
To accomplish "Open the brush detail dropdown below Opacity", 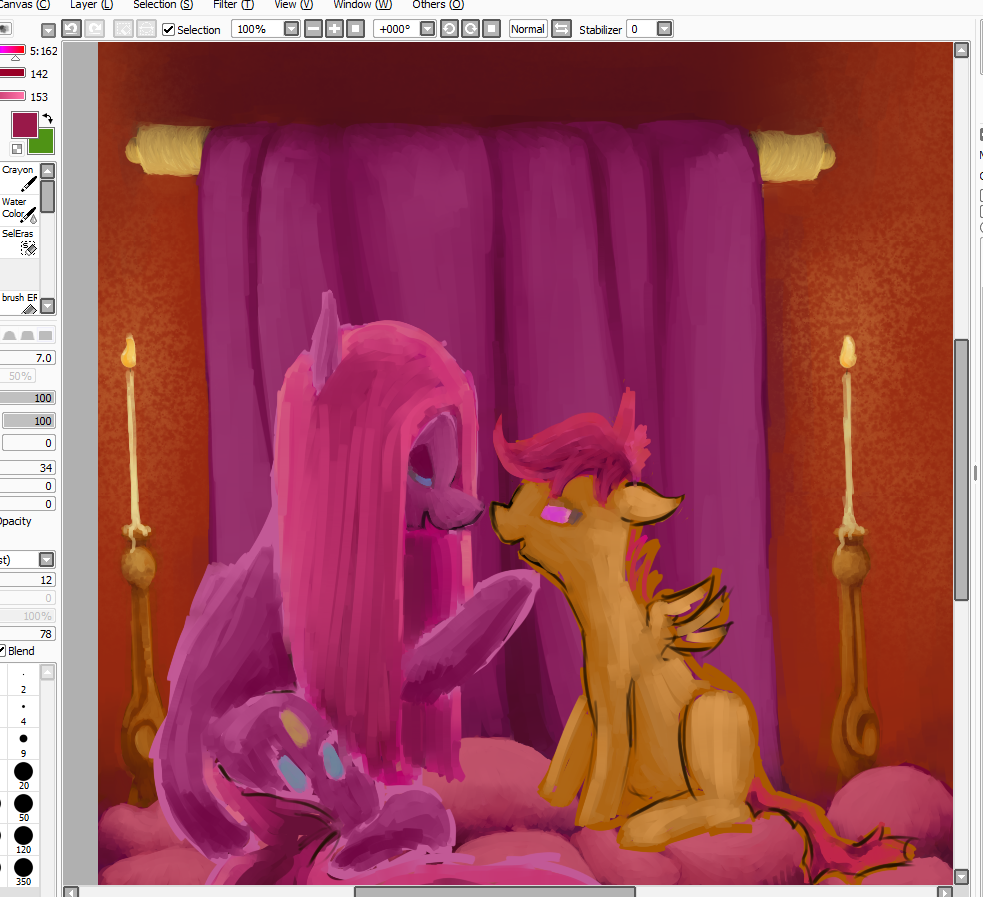I will (47, 559).
